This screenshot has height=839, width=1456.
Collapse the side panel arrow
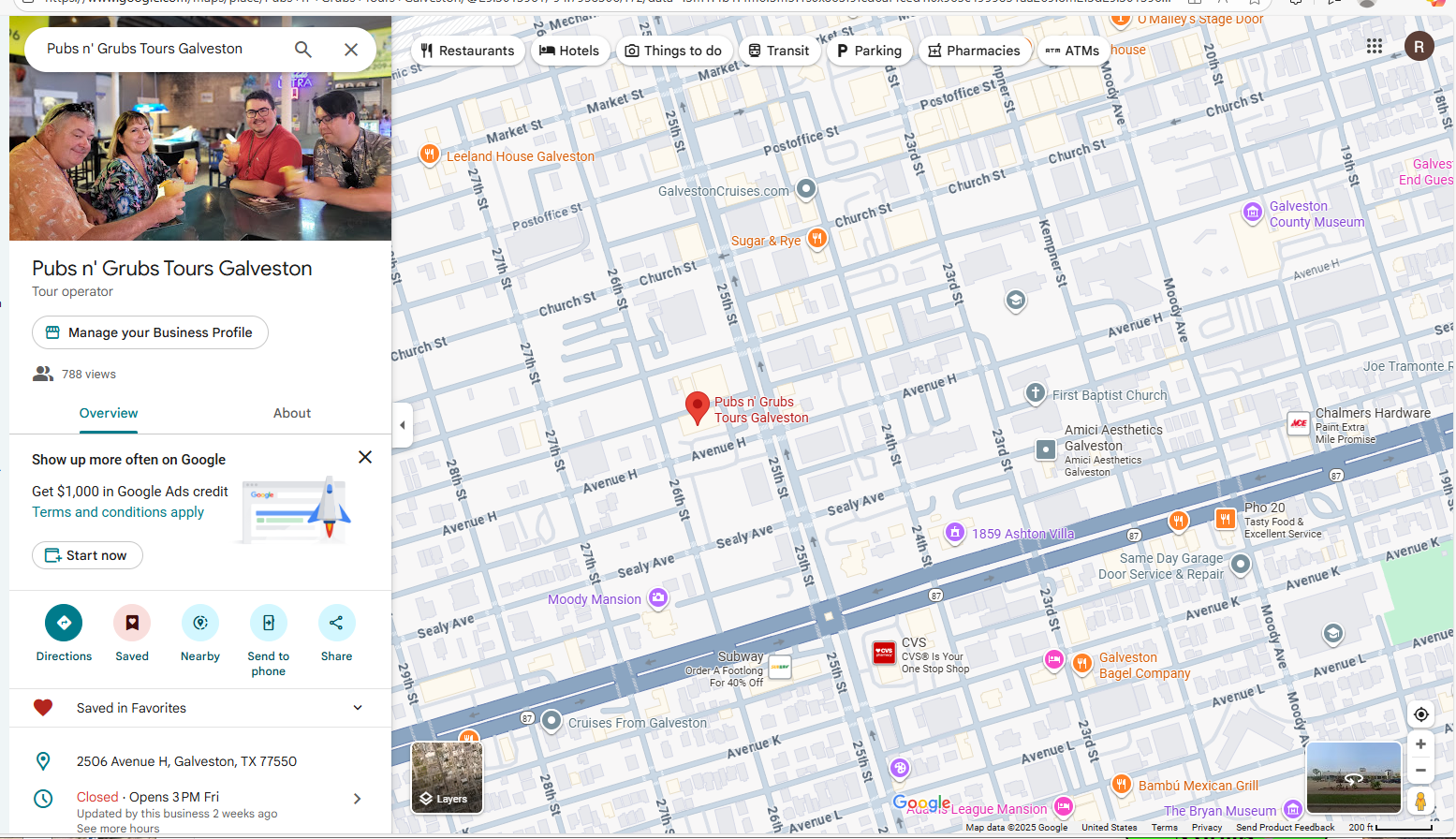pyautogui.click(x=403, y=425)
